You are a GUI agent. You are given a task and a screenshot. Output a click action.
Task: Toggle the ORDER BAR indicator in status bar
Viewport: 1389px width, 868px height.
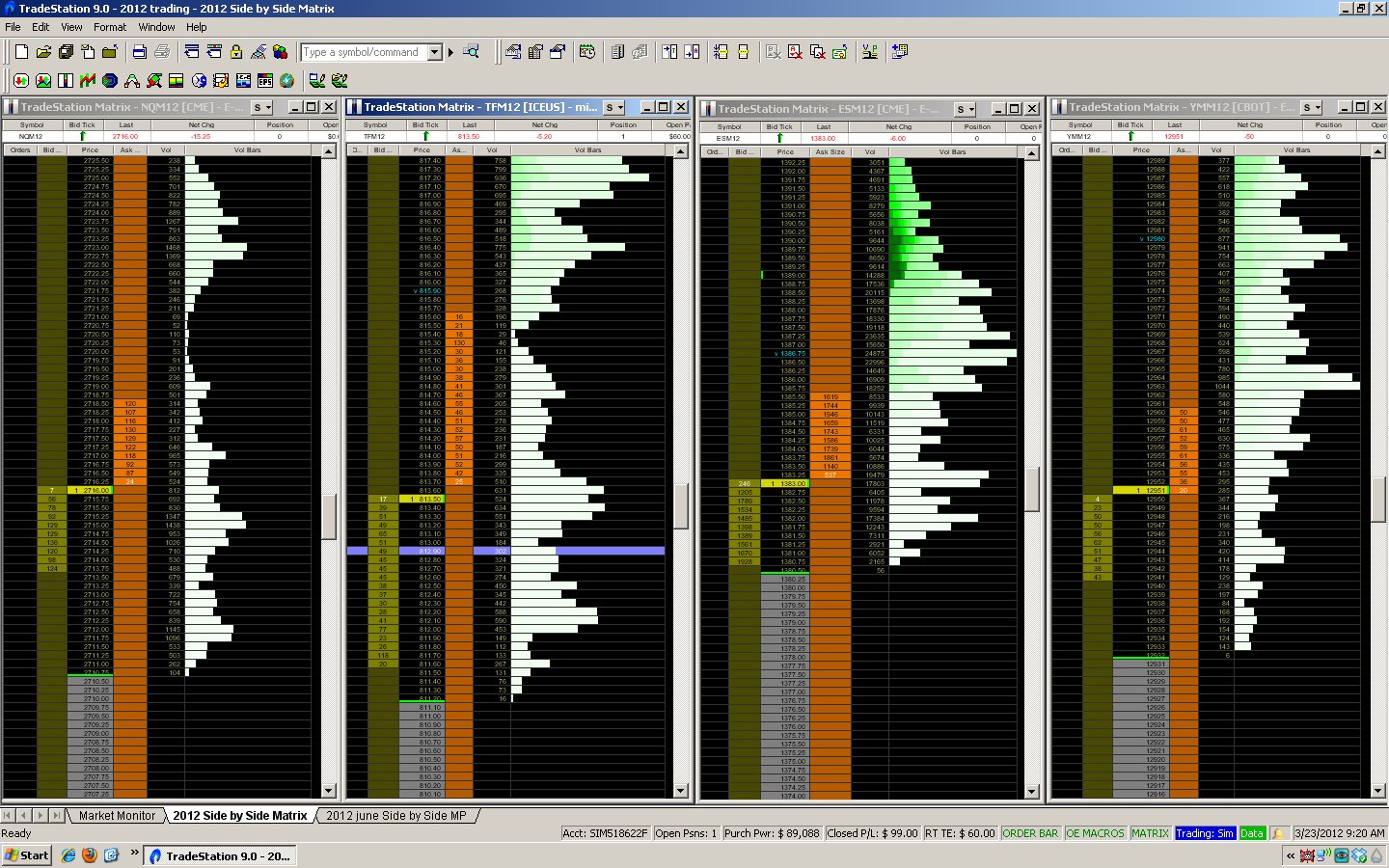(1030, 833)
